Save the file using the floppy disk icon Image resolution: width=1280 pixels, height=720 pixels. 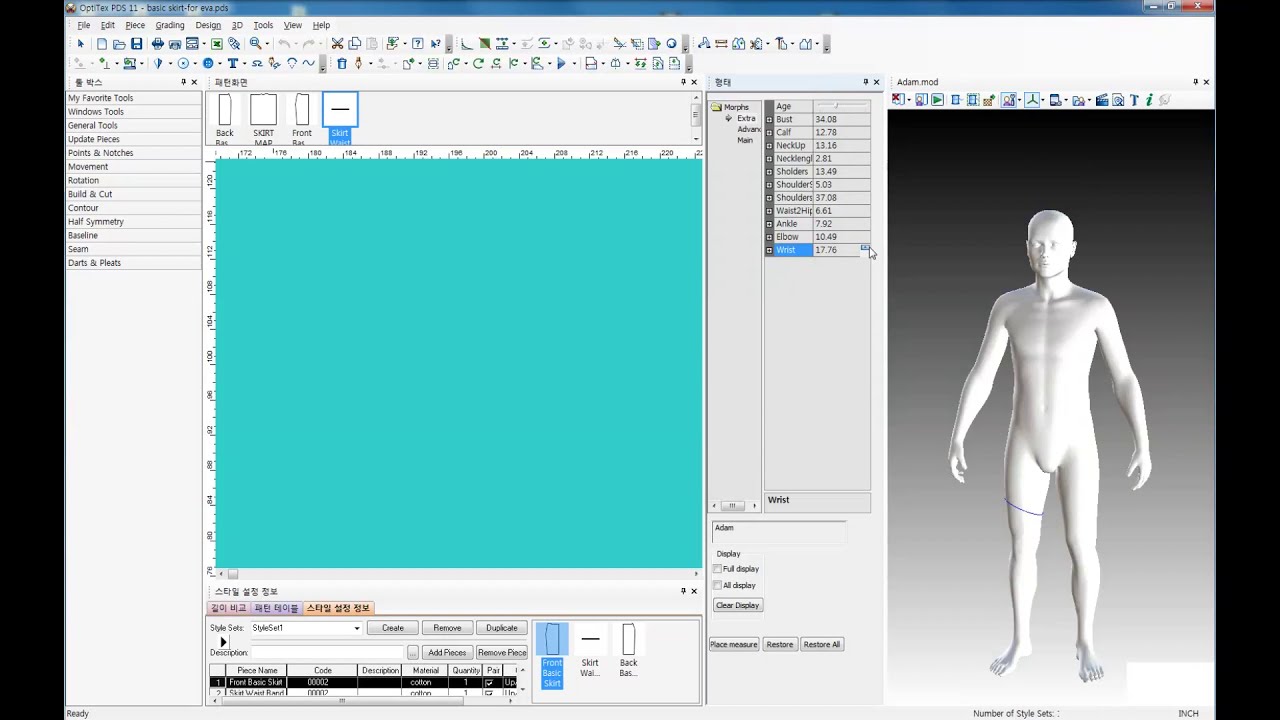(x=136, y=44)
